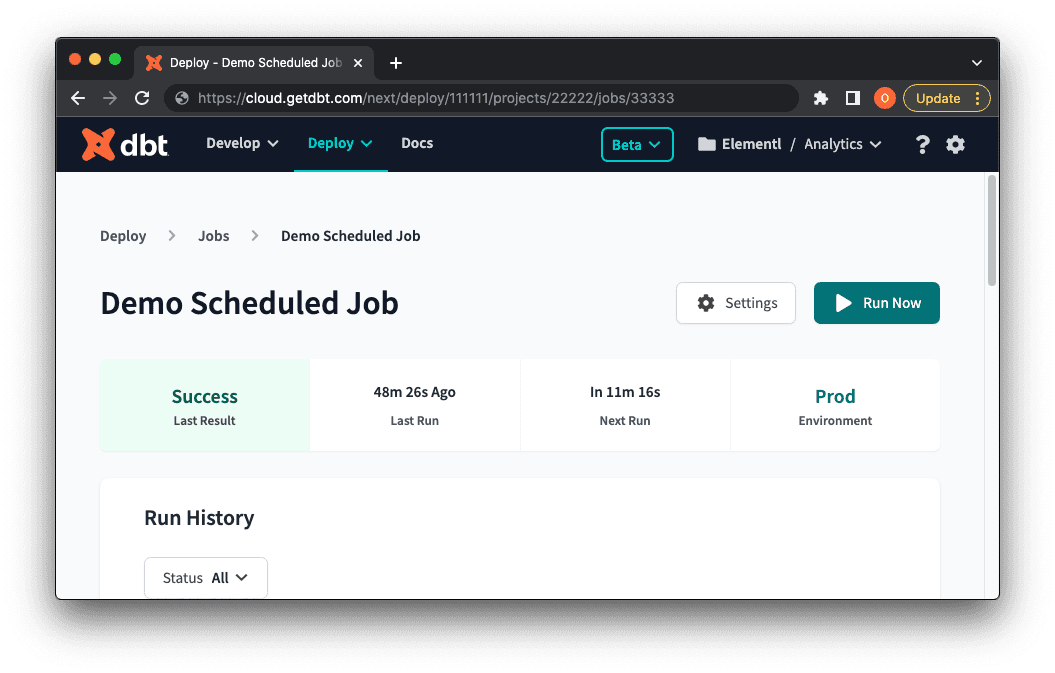
Task: Open the Status filter dropdown
Action: 206,577
